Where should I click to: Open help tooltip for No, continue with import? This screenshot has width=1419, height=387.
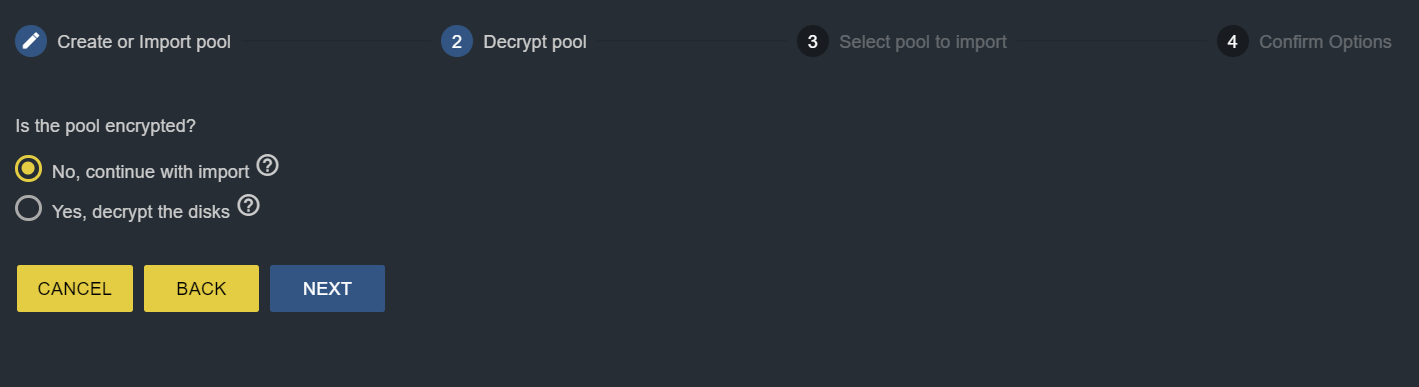(267, 165)
